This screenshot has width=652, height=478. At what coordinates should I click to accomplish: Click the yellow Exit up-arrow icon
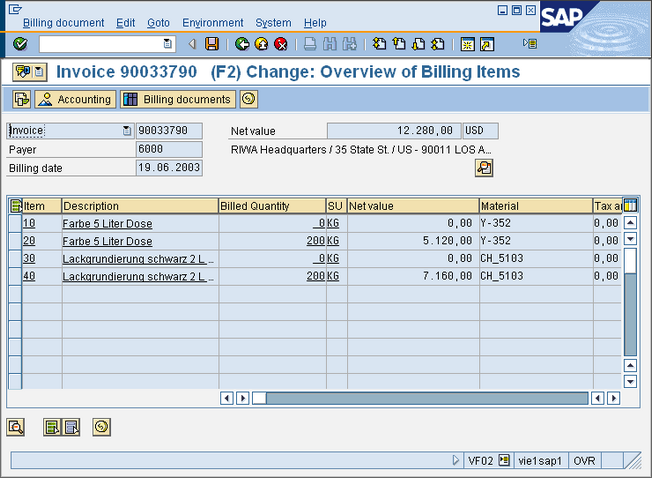pos(261,44)
